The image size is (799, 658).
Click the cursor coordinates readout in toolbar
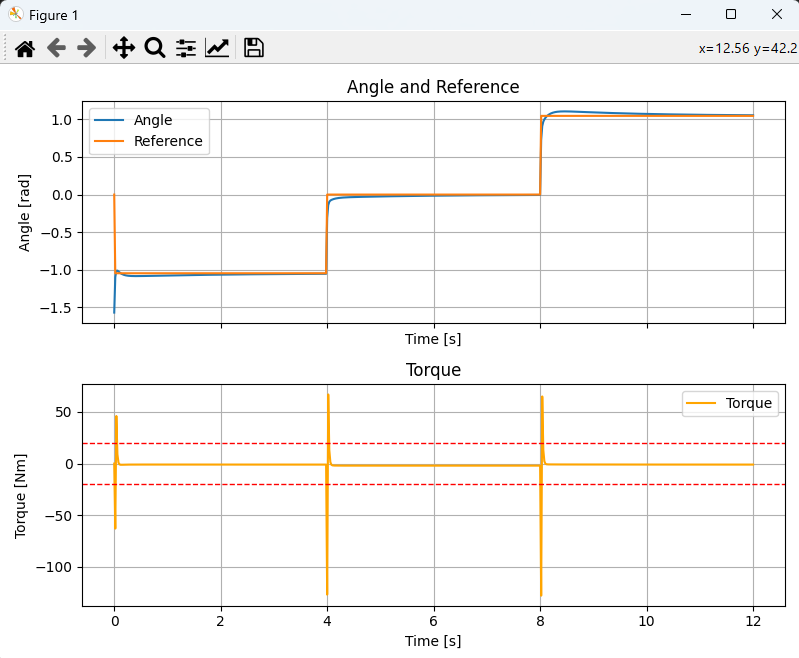(747, 48)
